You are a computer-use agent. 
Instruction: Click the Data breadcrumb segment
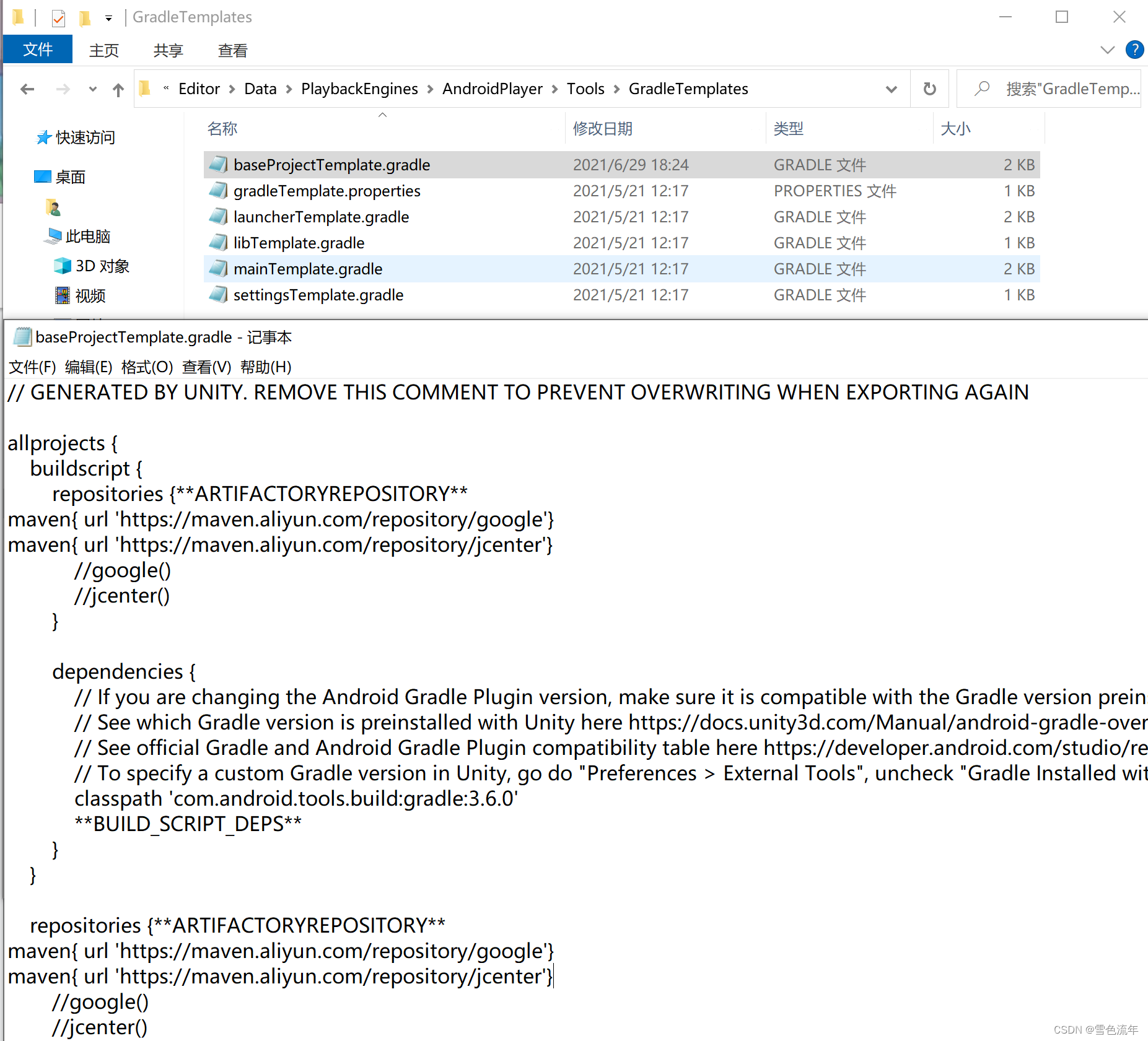[260, 89]
